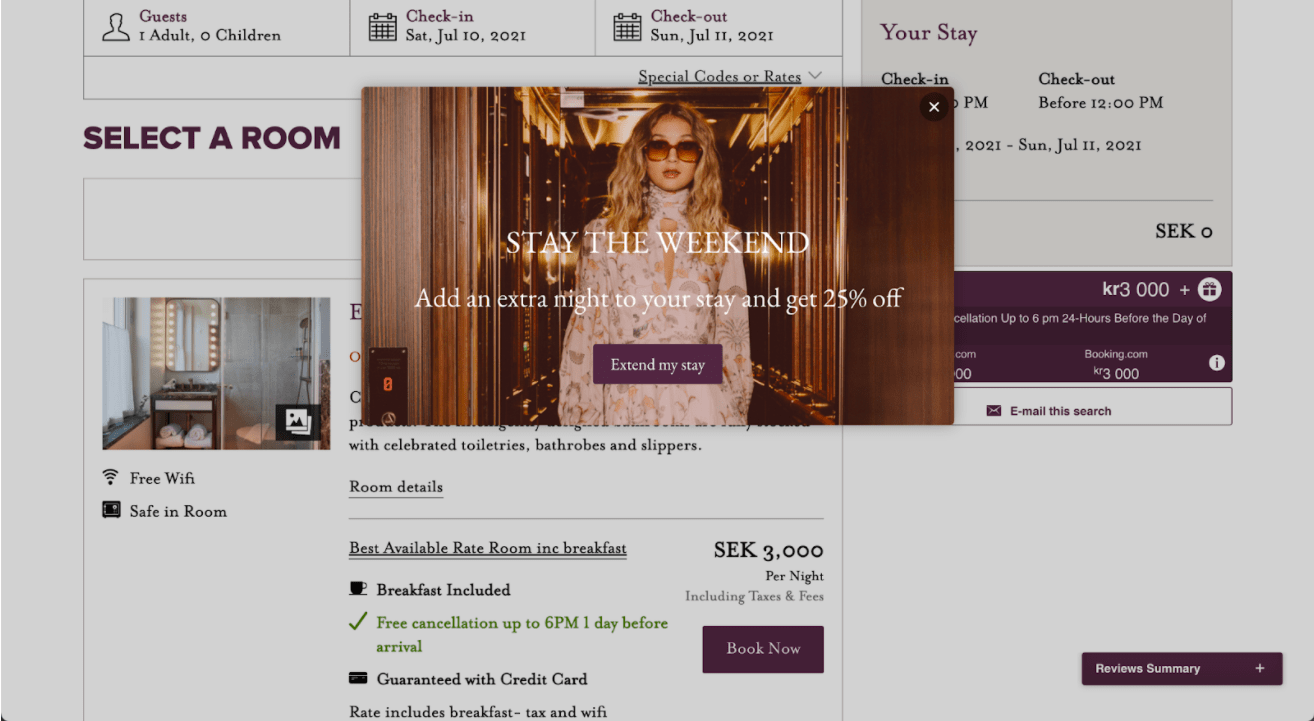Expand the Reviews Summary plus sign
Screen dimensions: 1314x721
pos(1260,669)
